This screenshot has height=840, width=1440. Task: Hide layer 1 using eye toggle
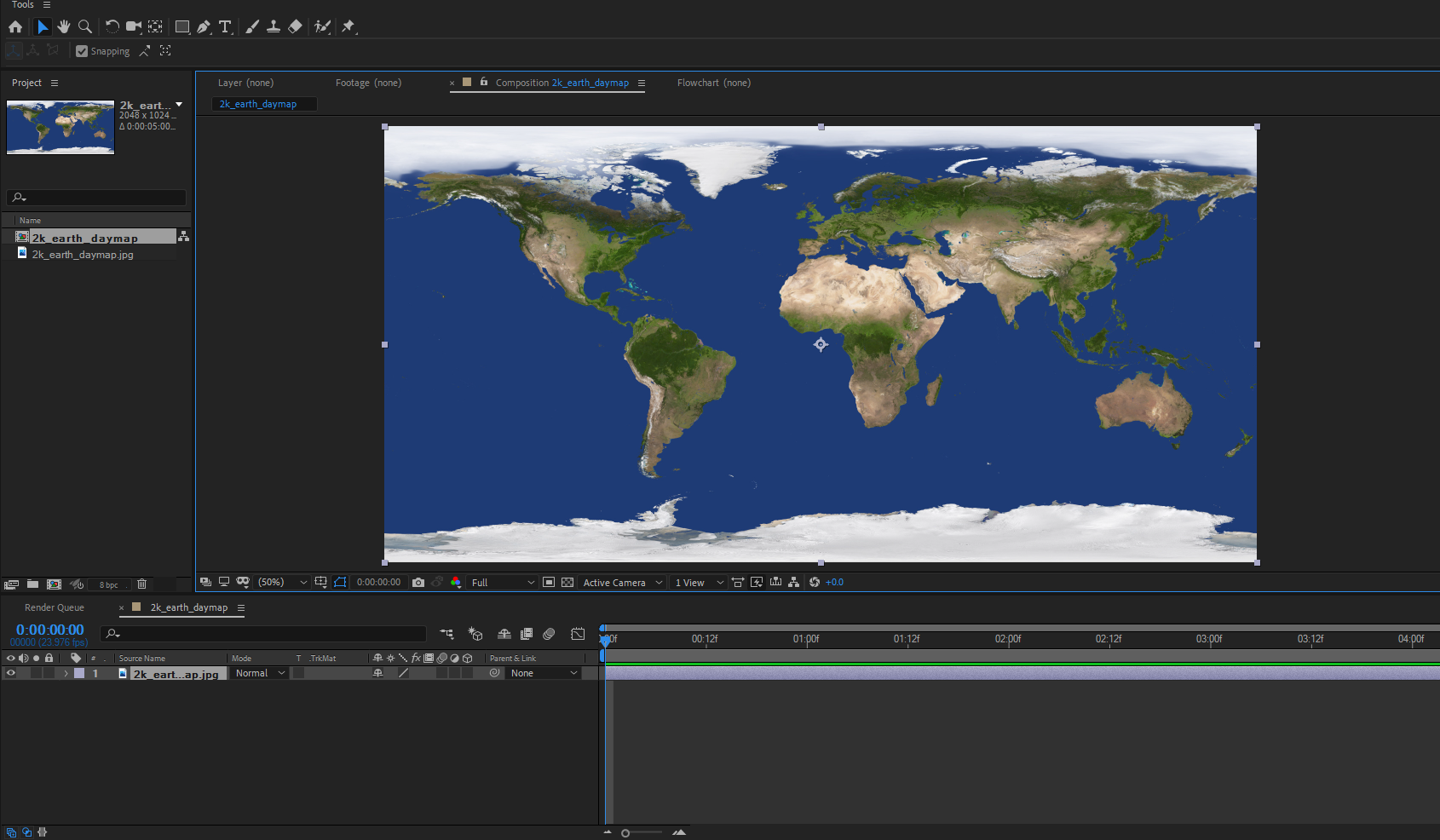pyautogui.click(x=11, y=673)
